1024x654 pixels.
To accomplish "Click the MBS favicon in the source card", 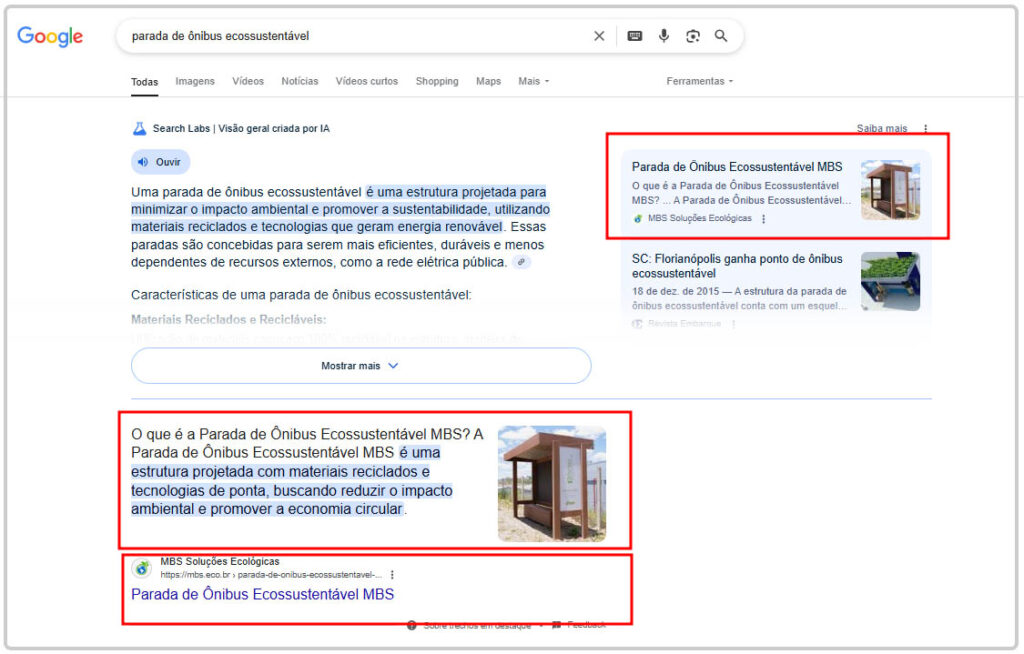I will 638,218.
